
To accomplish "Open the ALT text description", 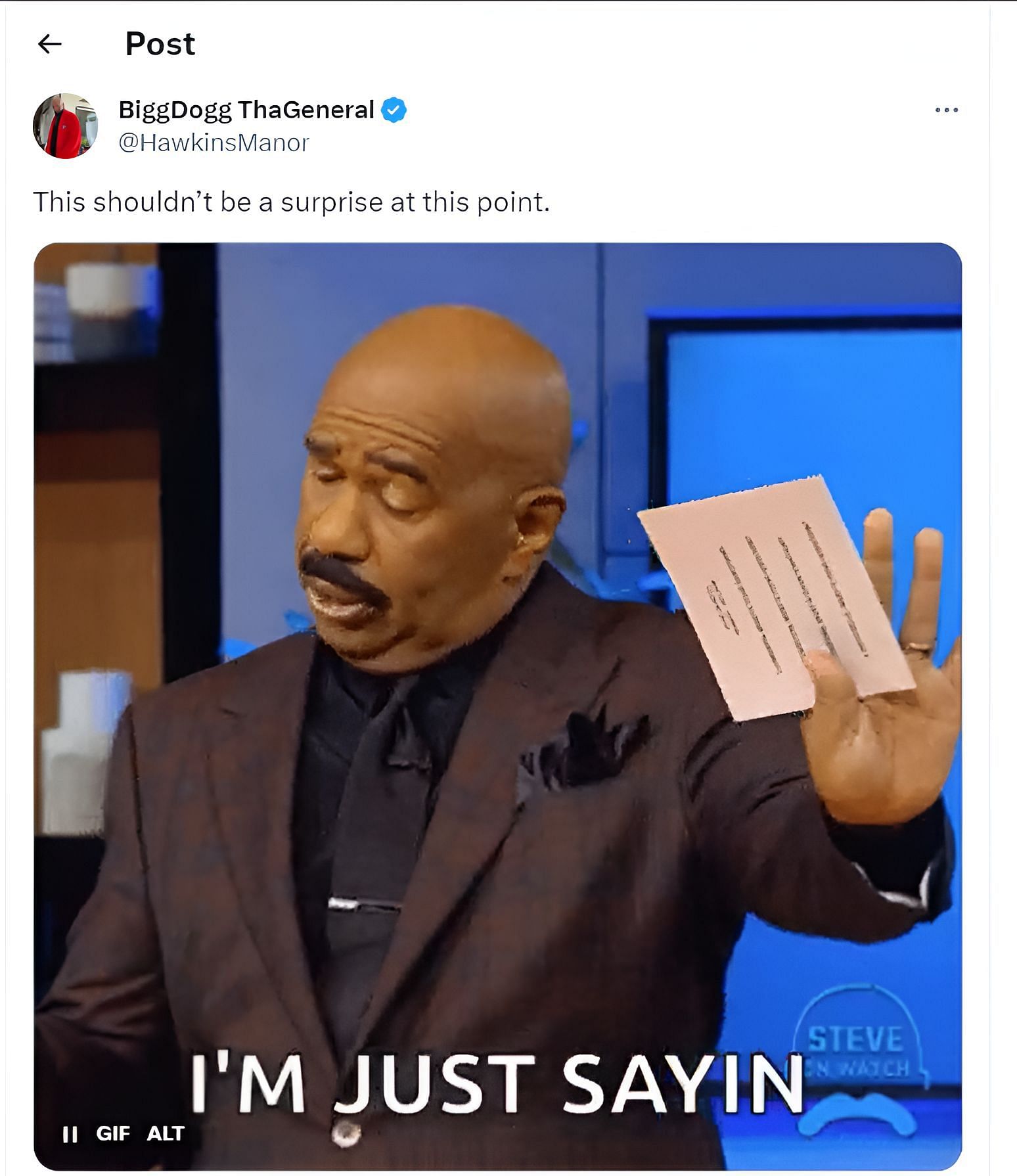I will pos(166,1134).
